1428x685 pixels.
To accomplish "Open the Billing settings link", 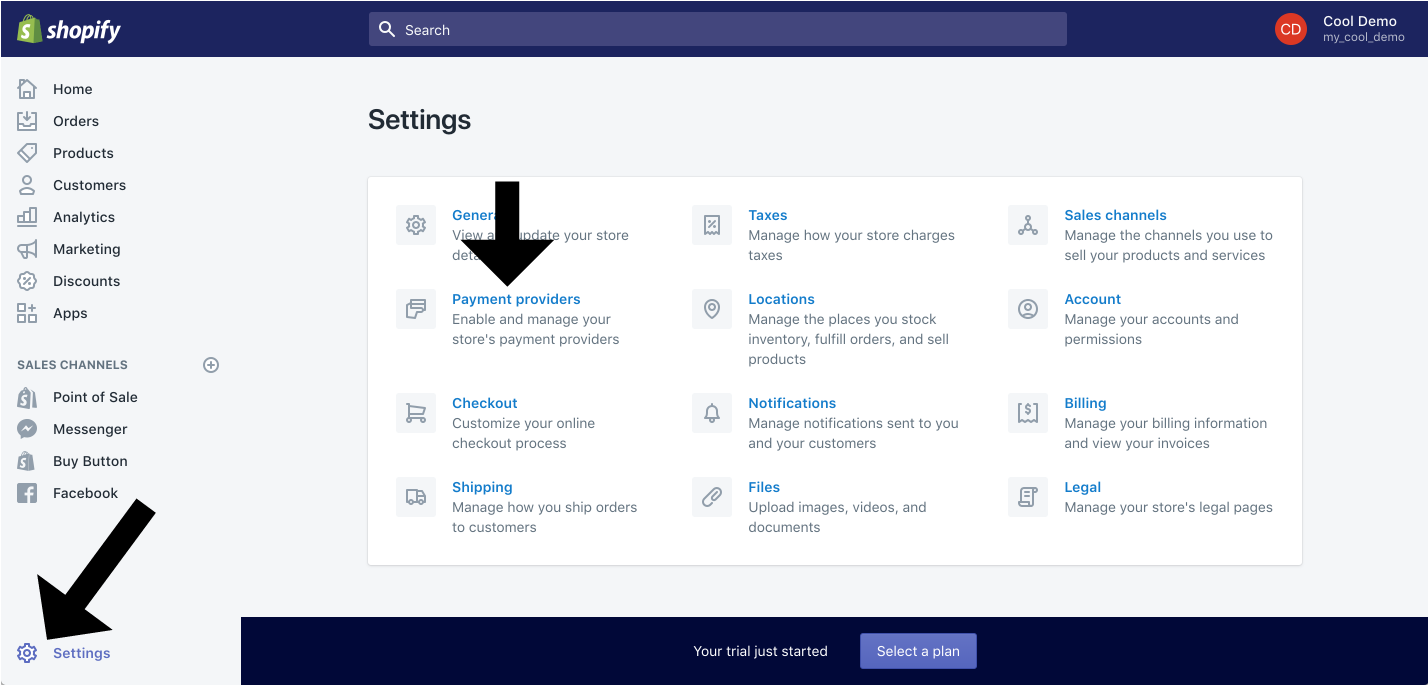I will click(x=1085, y=403).
